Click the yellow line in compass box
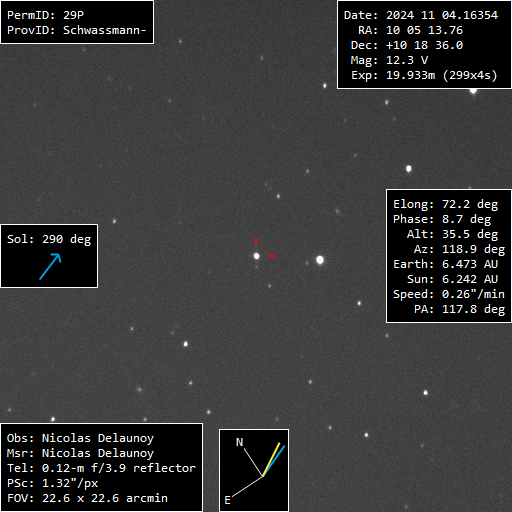Screen dimensions: 512x512 point(271,459)
